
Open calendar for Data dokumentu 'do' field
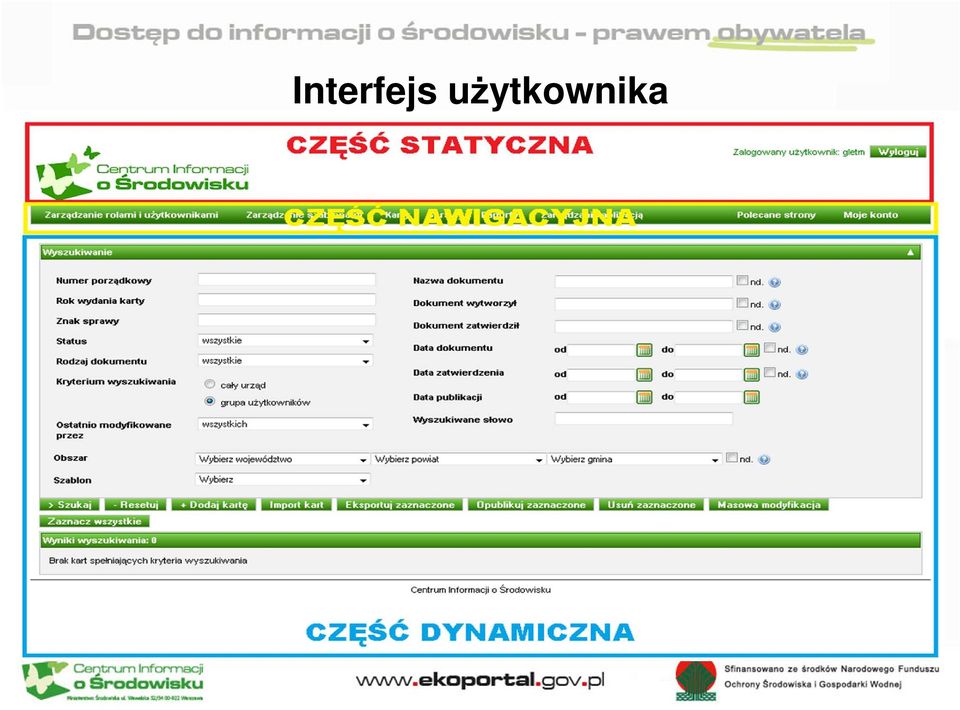(751, 350)
